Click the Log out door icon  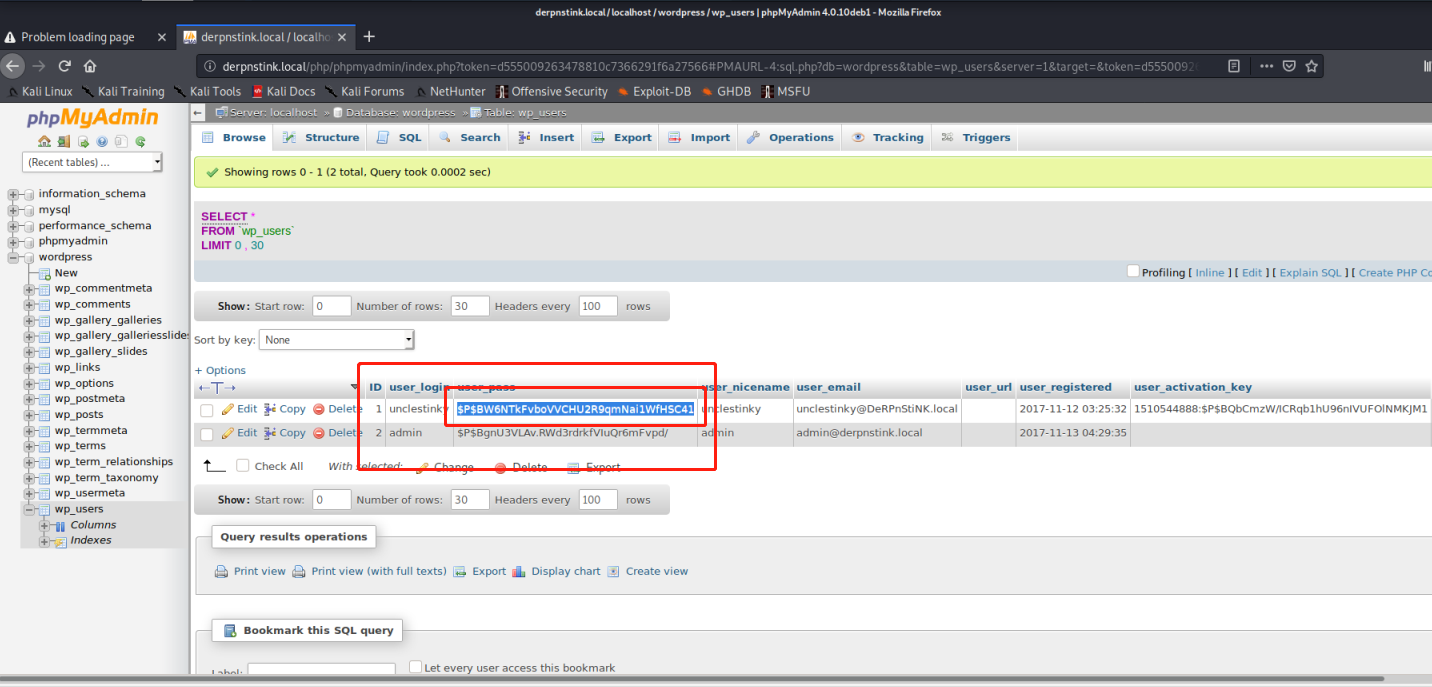(65, 141)
